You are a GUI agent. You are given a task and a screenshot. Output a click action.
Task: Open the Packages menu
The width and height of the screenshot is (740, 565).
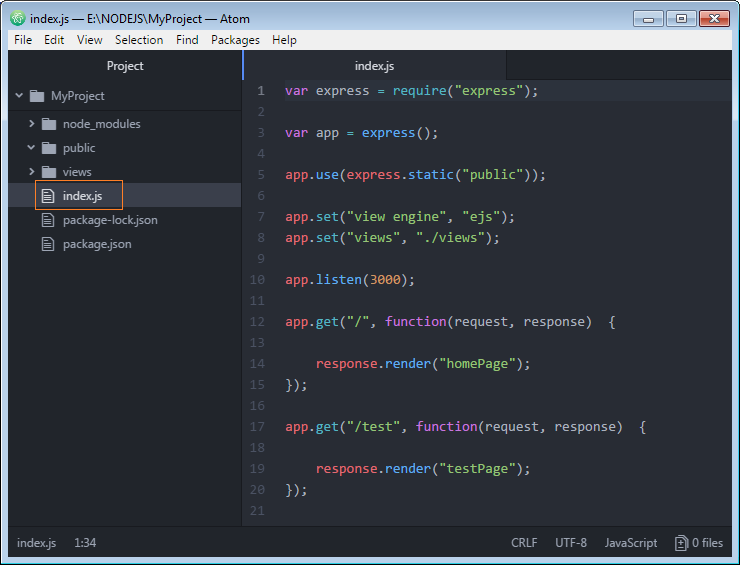coord(235,40)
